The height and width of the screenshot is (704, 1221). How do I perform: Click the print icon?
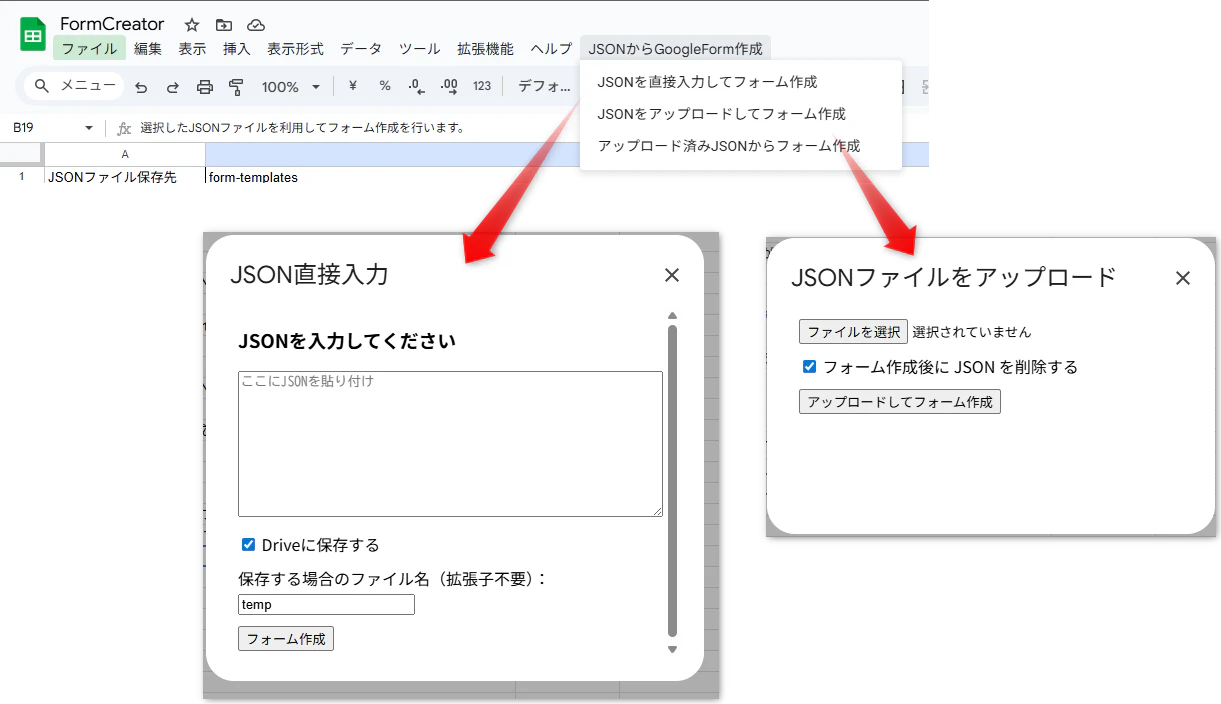(x=205, y=87)
